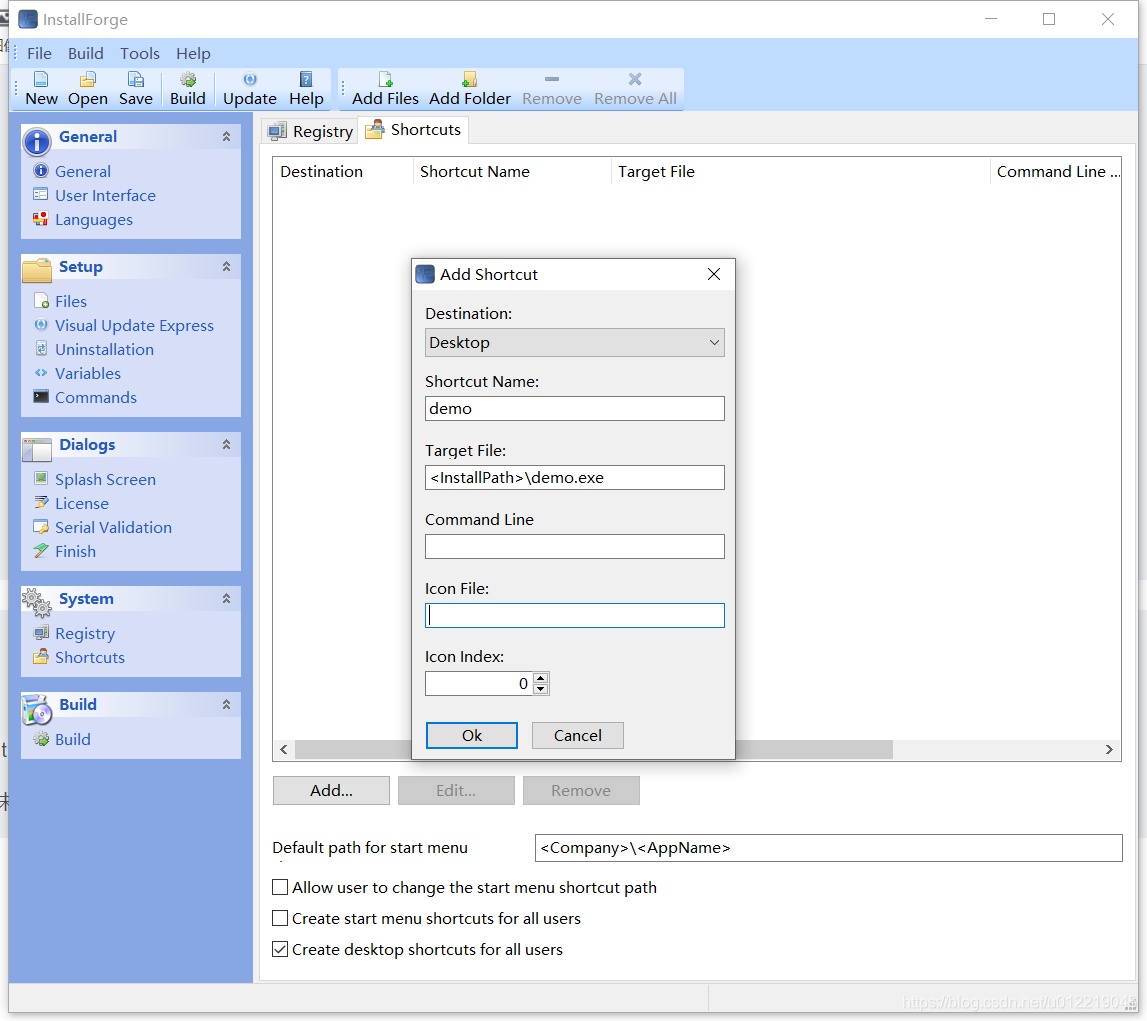
Task: Open Files under Setup
Action: click(x=70, y=301)
